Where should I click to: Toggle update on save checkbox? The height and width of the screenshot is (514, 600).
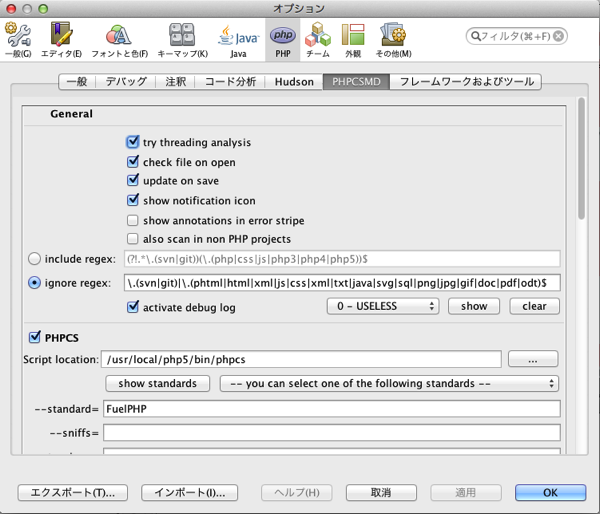[x=132, y=180]
